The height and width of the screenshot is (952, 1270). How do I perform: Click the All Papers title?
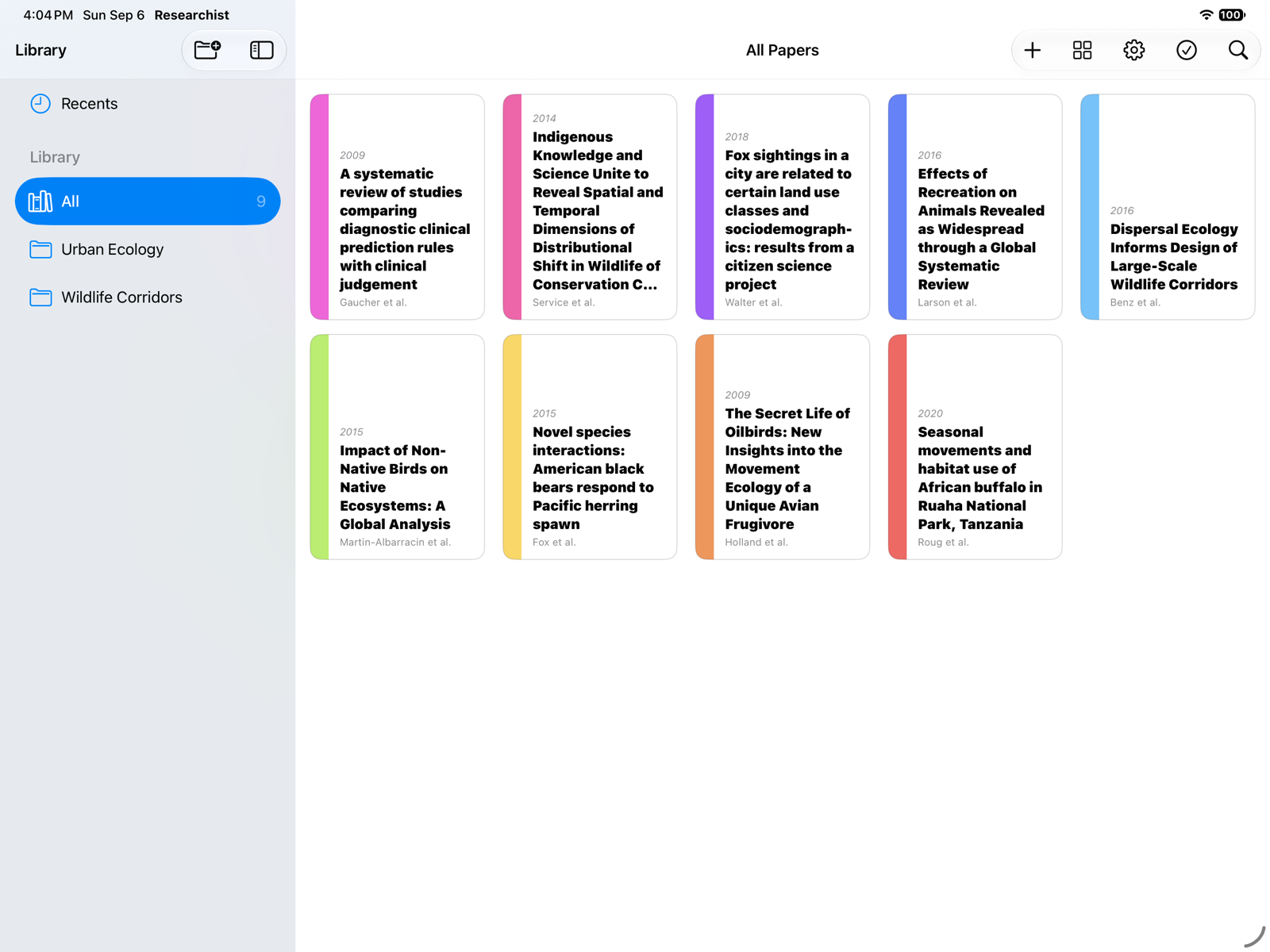coord(782,50)
